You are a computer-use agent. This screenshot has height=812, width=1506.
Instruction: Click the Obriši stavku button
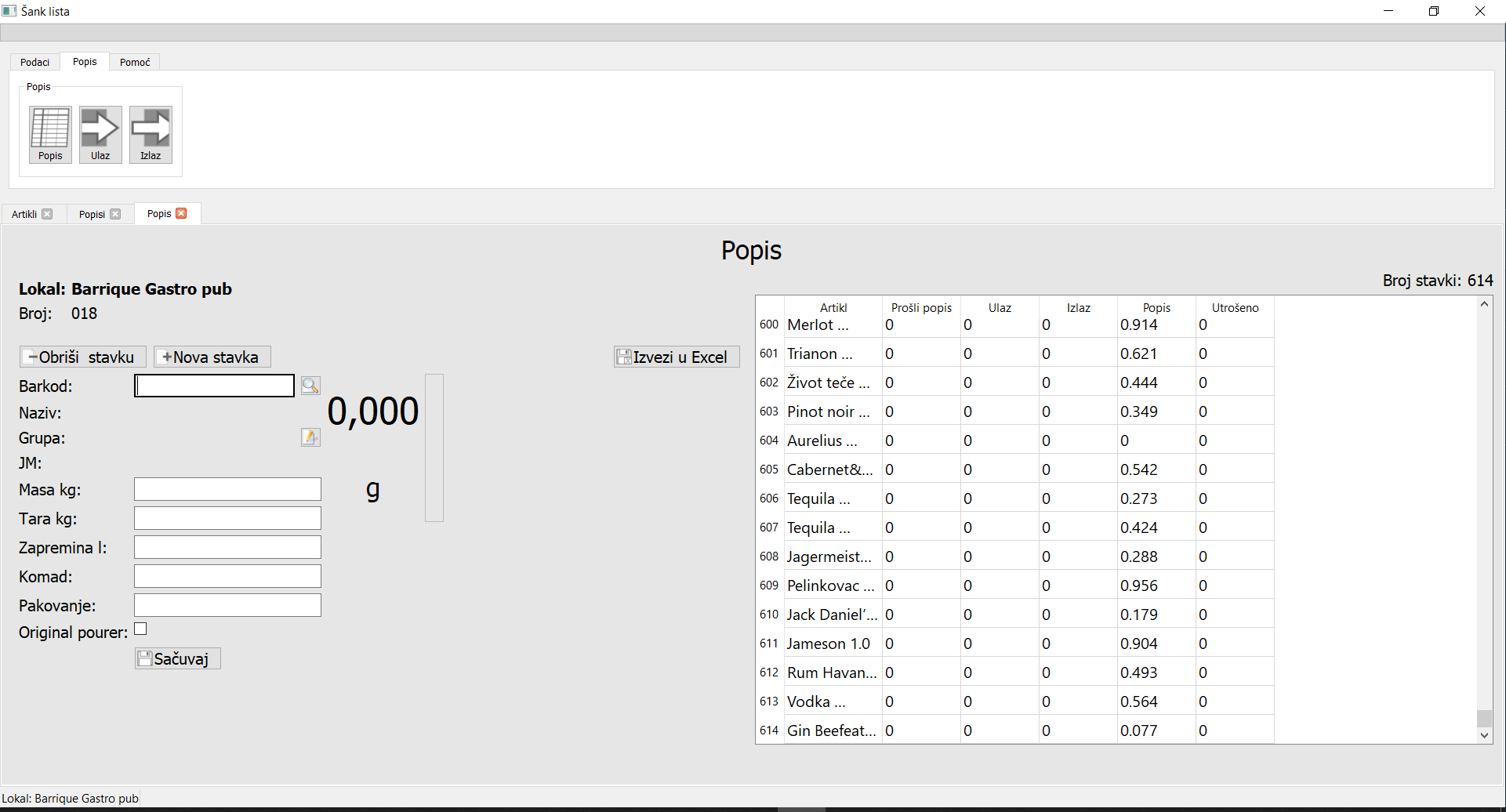coord(82,357)
